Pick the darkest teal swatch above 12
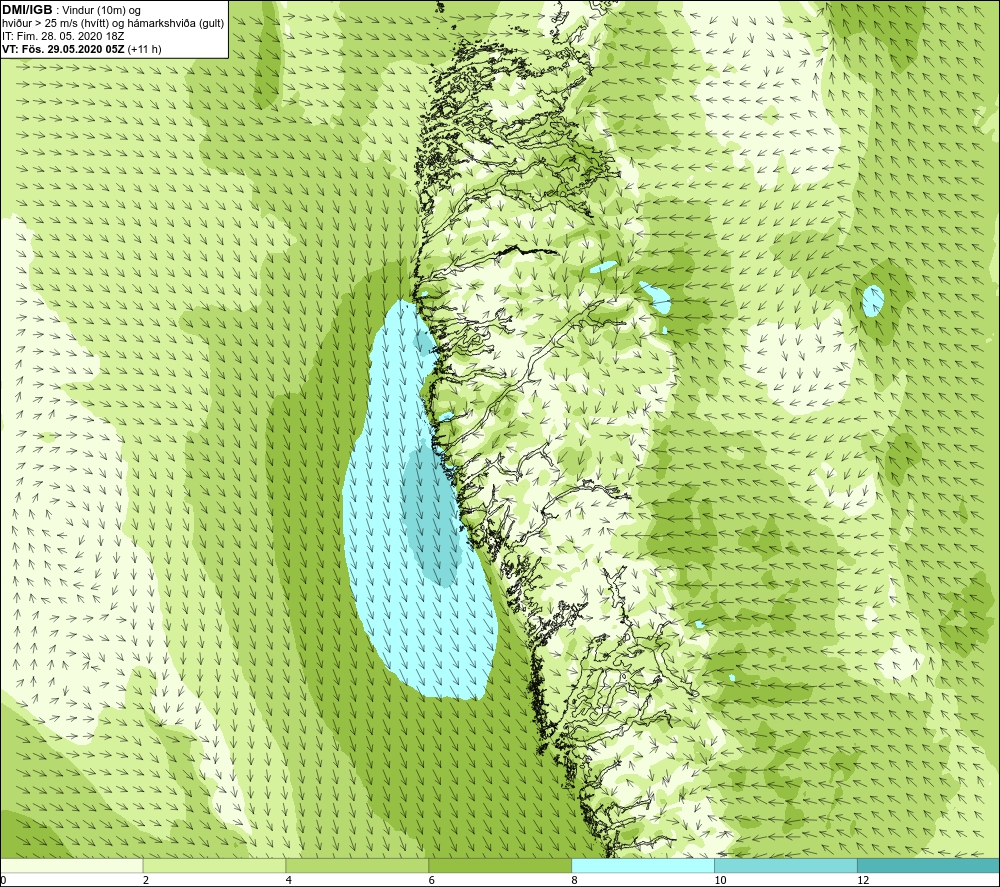The image size is (1000, 887). point(929,865)
